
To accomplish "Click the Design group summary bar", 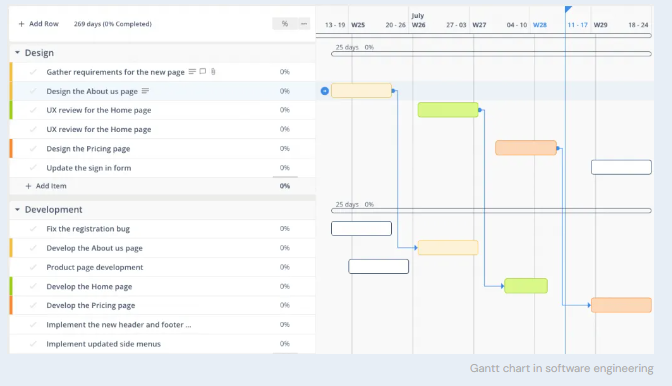I will (x=491, y=54).
